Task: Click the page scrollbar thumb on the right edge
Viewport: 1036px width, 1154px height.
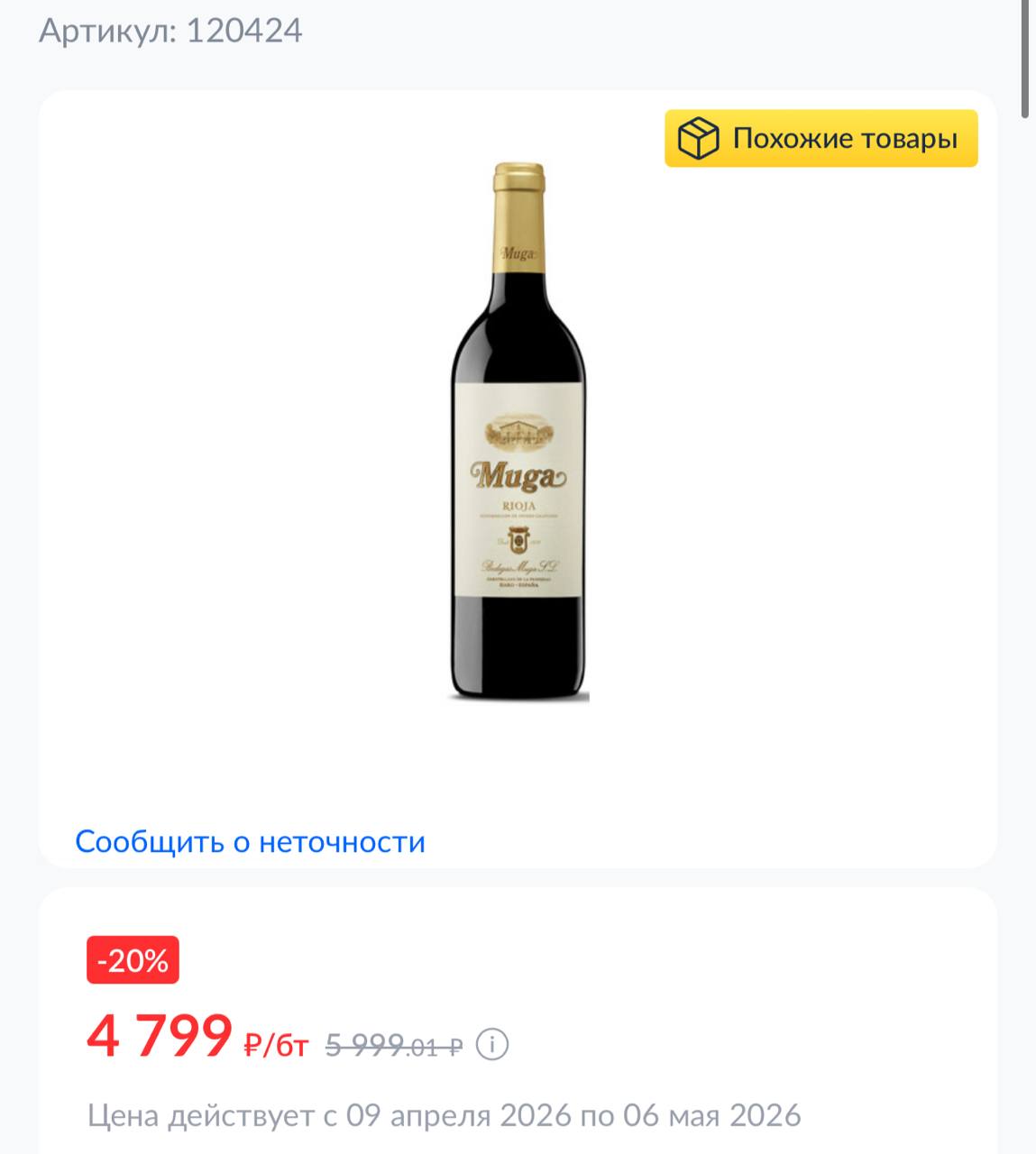Action: 1025,59
